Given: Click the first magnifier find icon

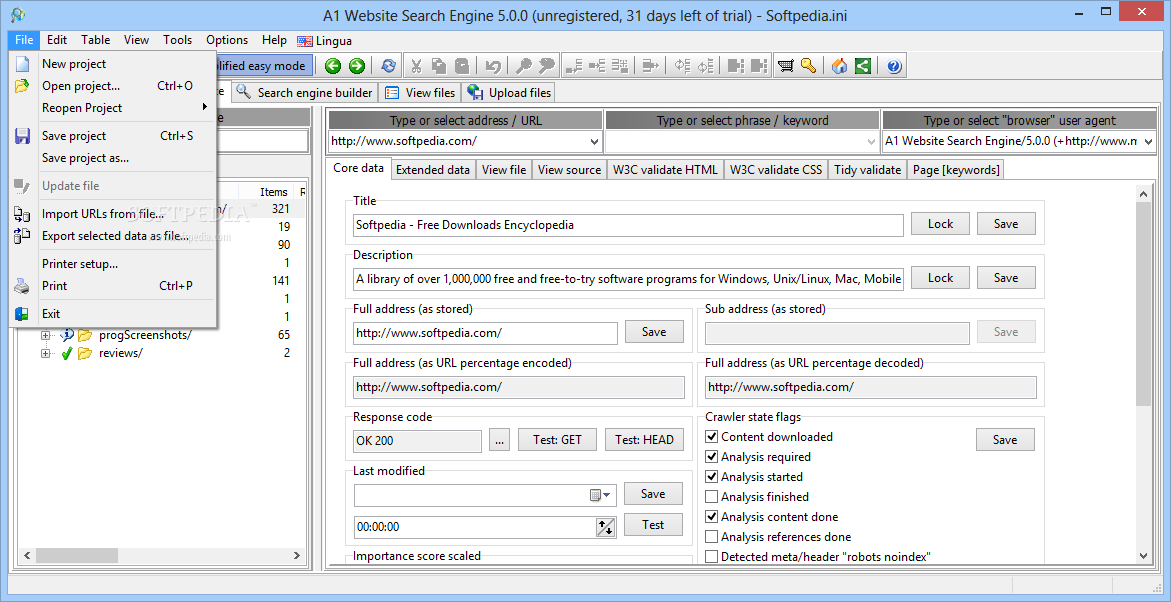Looking at the screenshot, I should tap(524, 66).
